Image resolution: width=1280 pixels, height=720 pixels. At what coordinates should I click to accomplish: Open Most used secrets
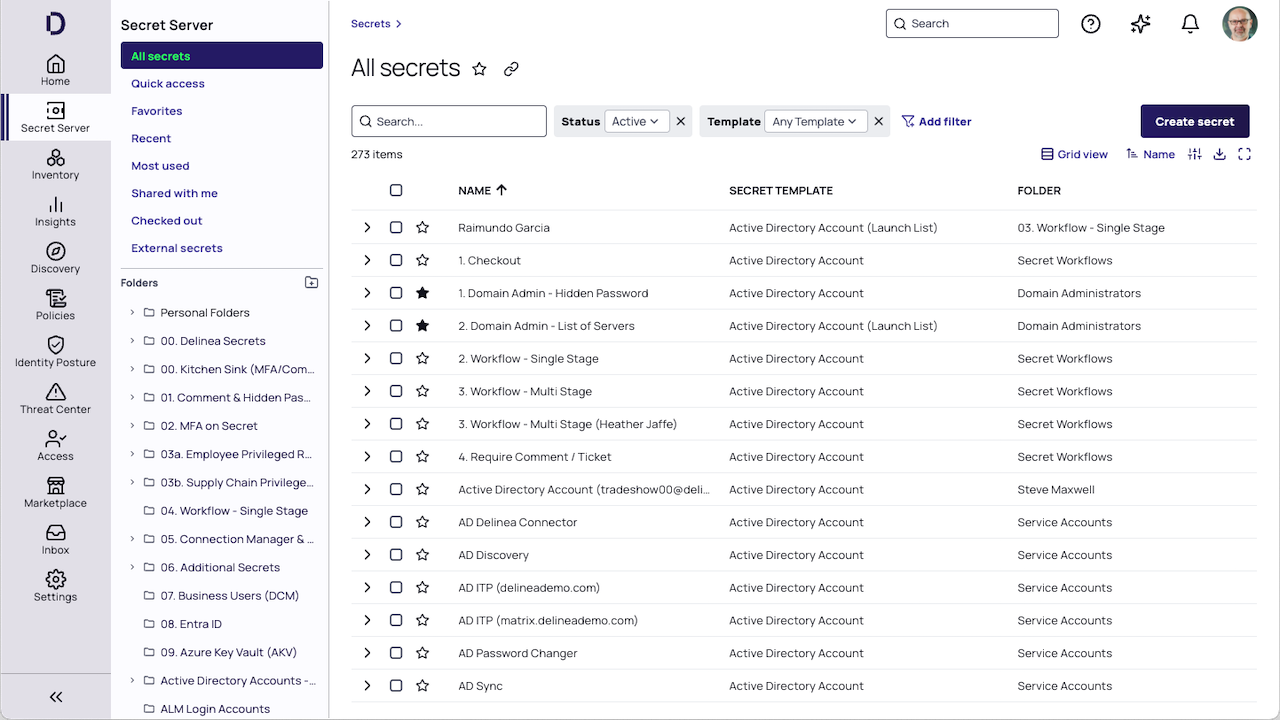coord(160,166)
